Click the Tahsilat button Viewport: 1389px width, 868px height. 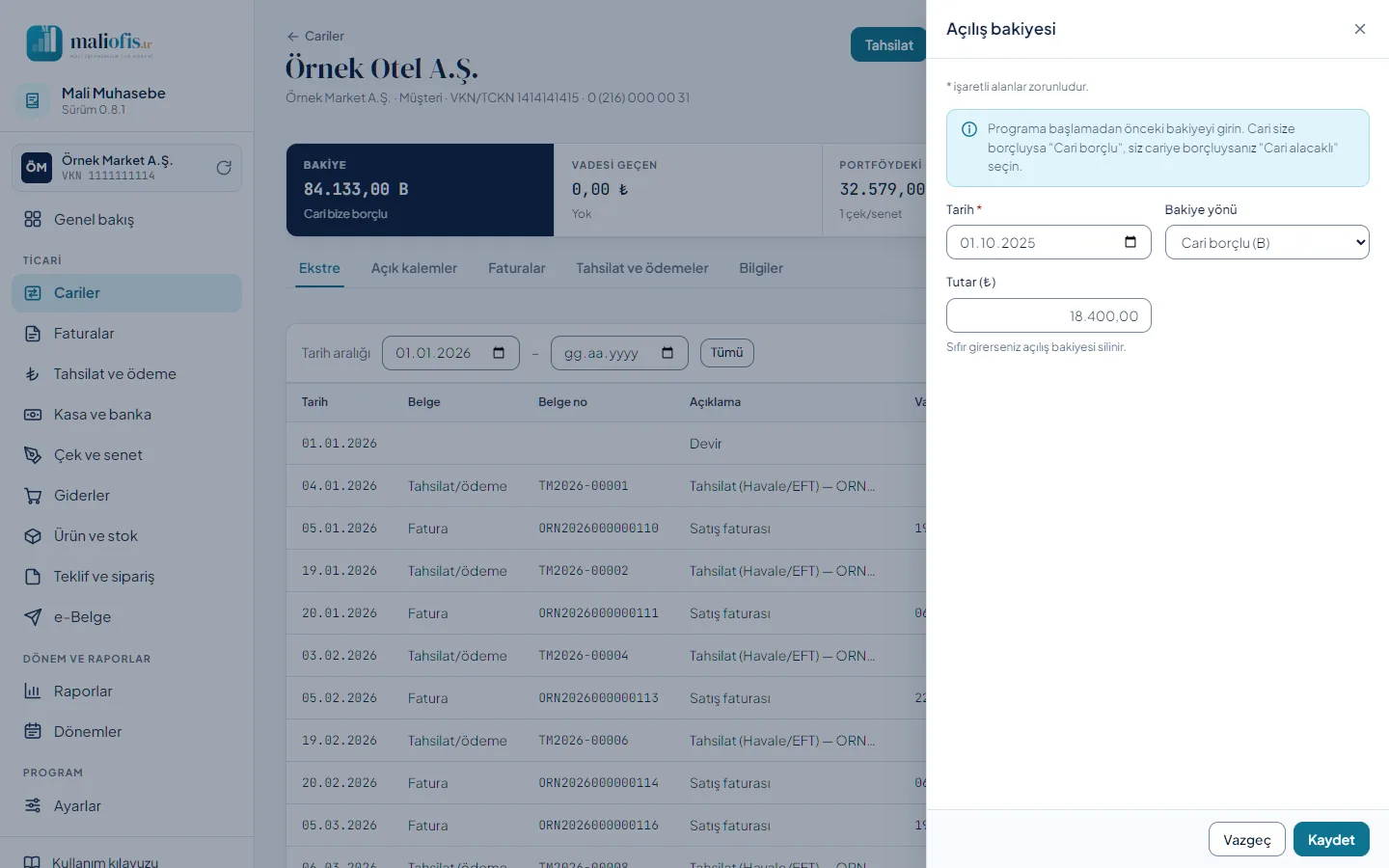[x=888, y=45]
